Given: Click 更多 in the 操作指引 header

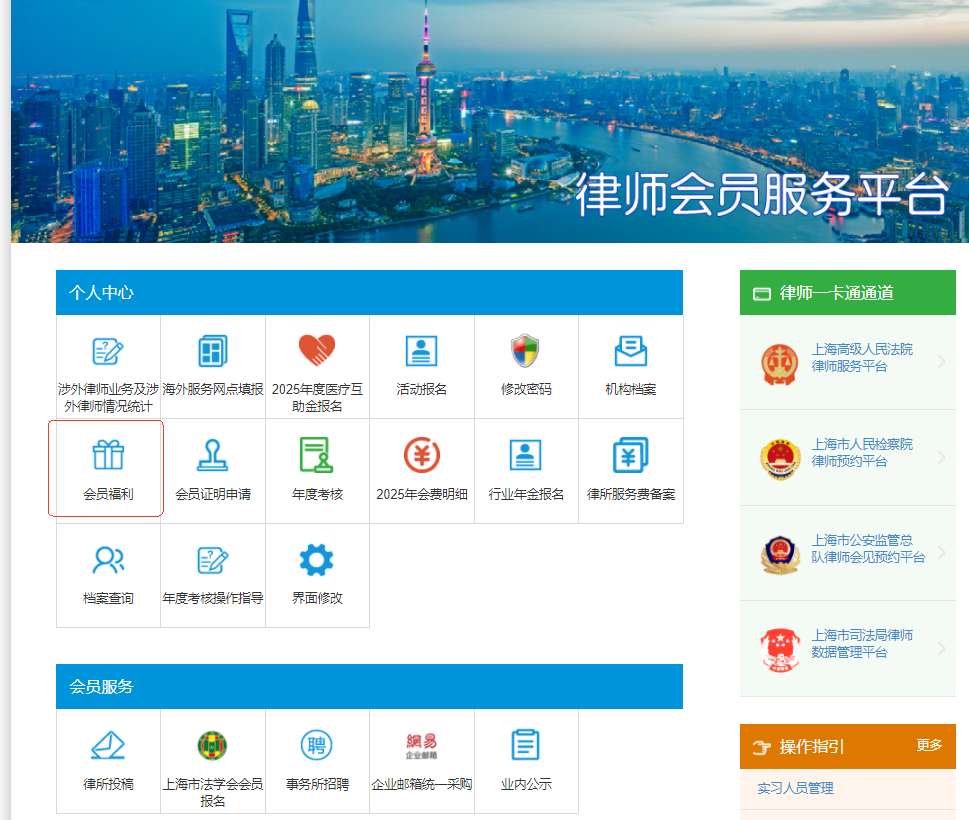Looking at the screenshot, I should point(929,745).
